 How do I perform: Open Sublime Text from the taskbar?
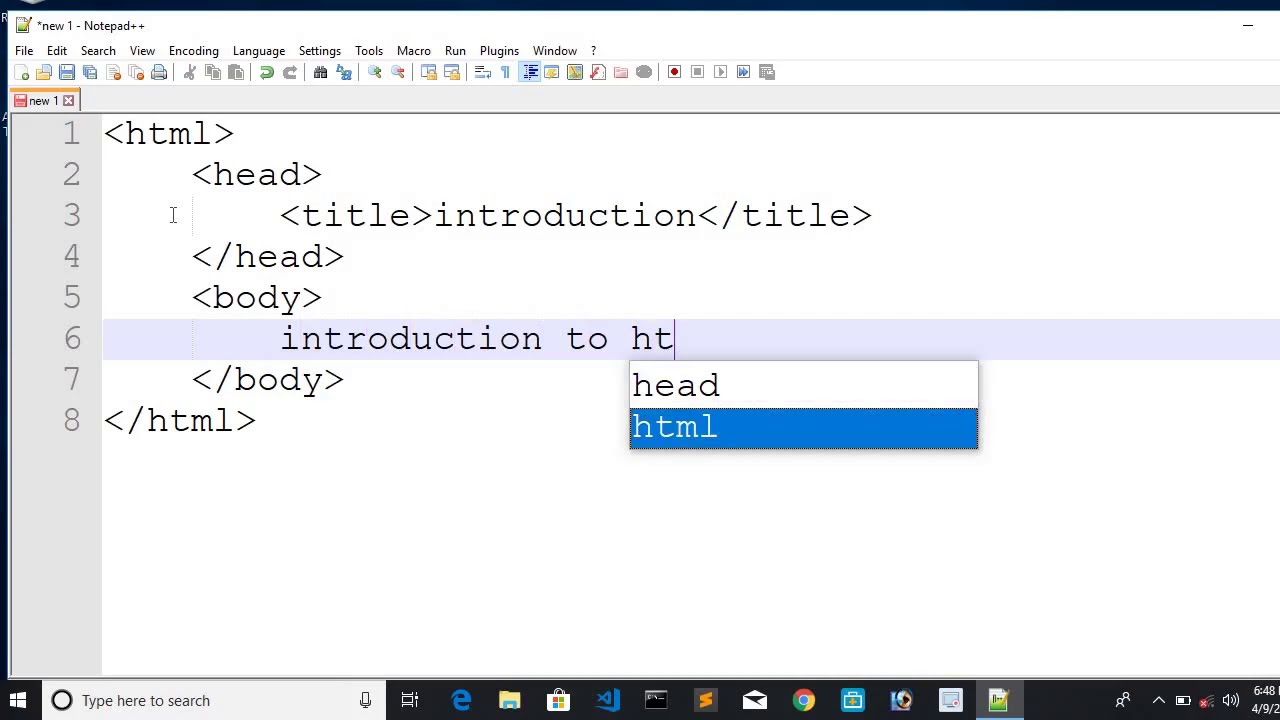click(706, 700)
